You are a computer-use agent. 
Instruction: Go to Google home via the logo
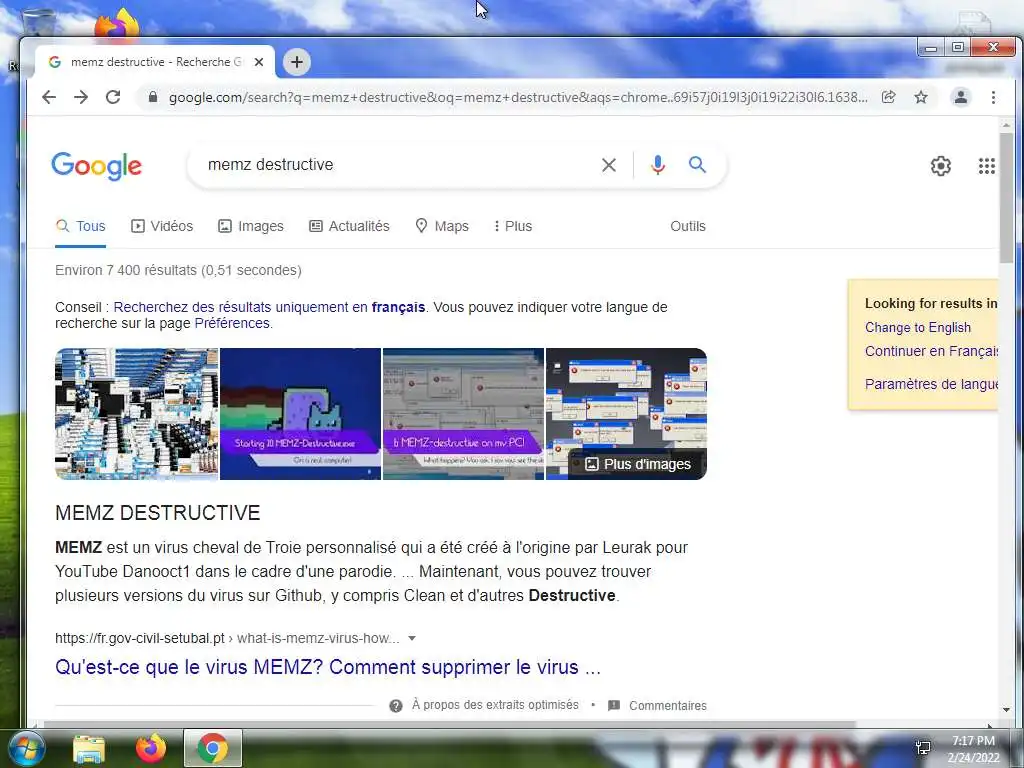[x=97, y=166]
